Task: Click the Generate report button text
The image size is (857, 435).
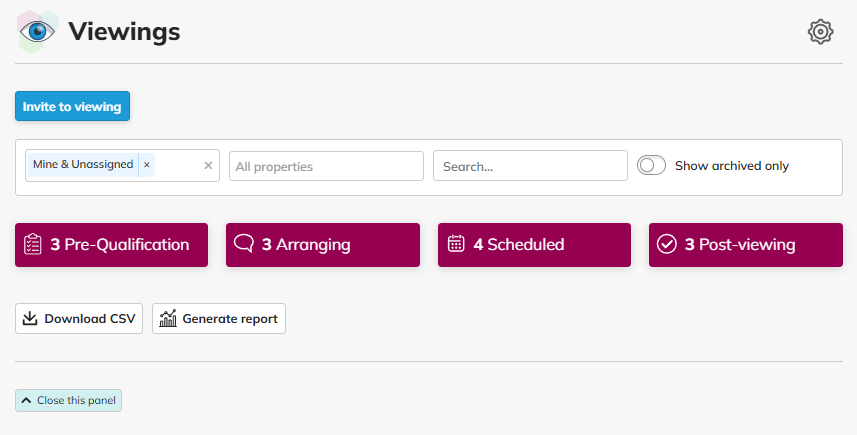Action: (229, 319)
